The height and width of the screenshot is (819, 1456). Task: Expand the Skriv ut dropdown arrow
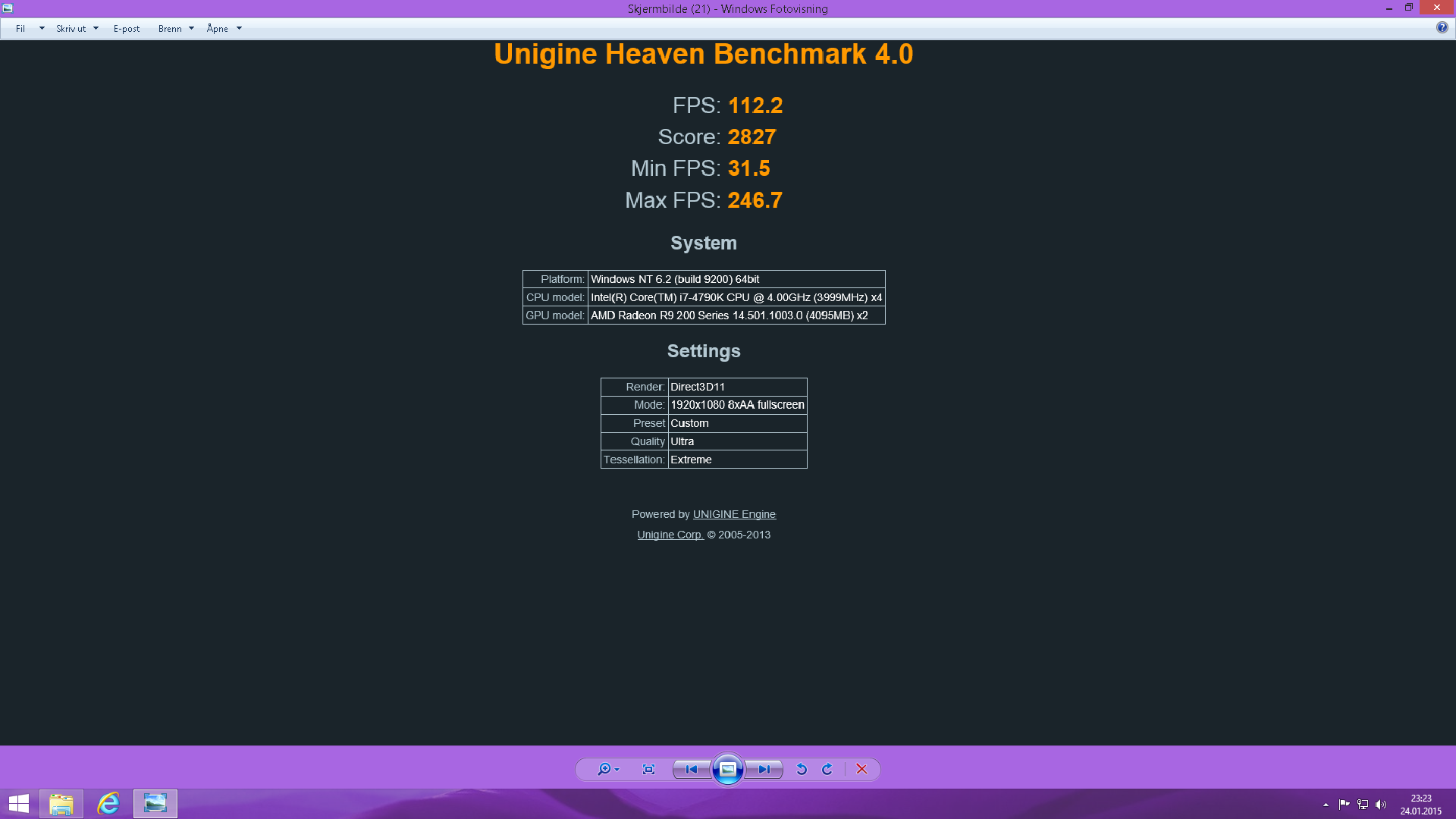[96, 29]
